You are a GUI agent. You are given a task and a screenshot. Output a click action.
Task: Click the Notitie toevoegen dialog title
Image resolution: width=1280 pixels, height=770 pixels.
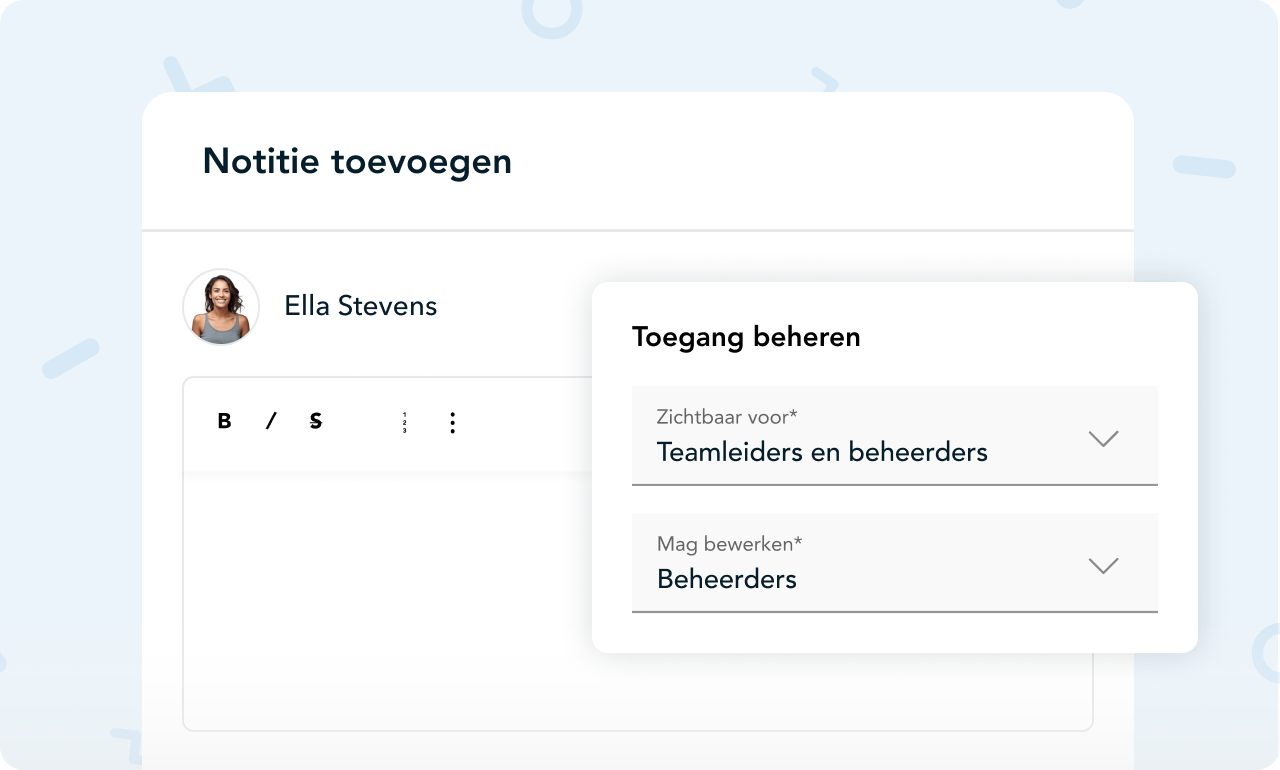click(x=357, y=161)
